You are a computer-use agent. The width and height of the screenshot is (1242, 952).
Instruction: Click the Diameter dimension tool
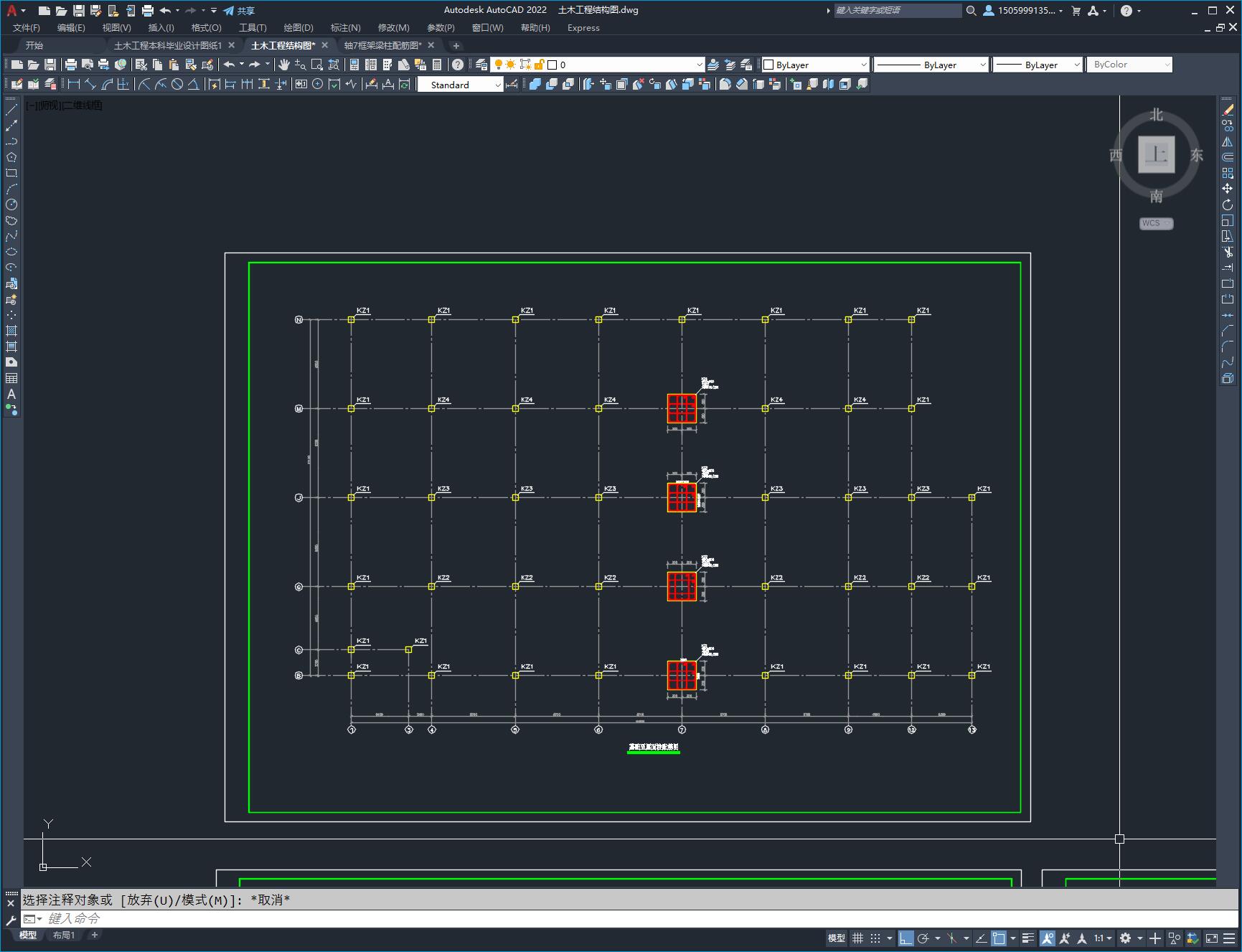click(x=177, y=85)
